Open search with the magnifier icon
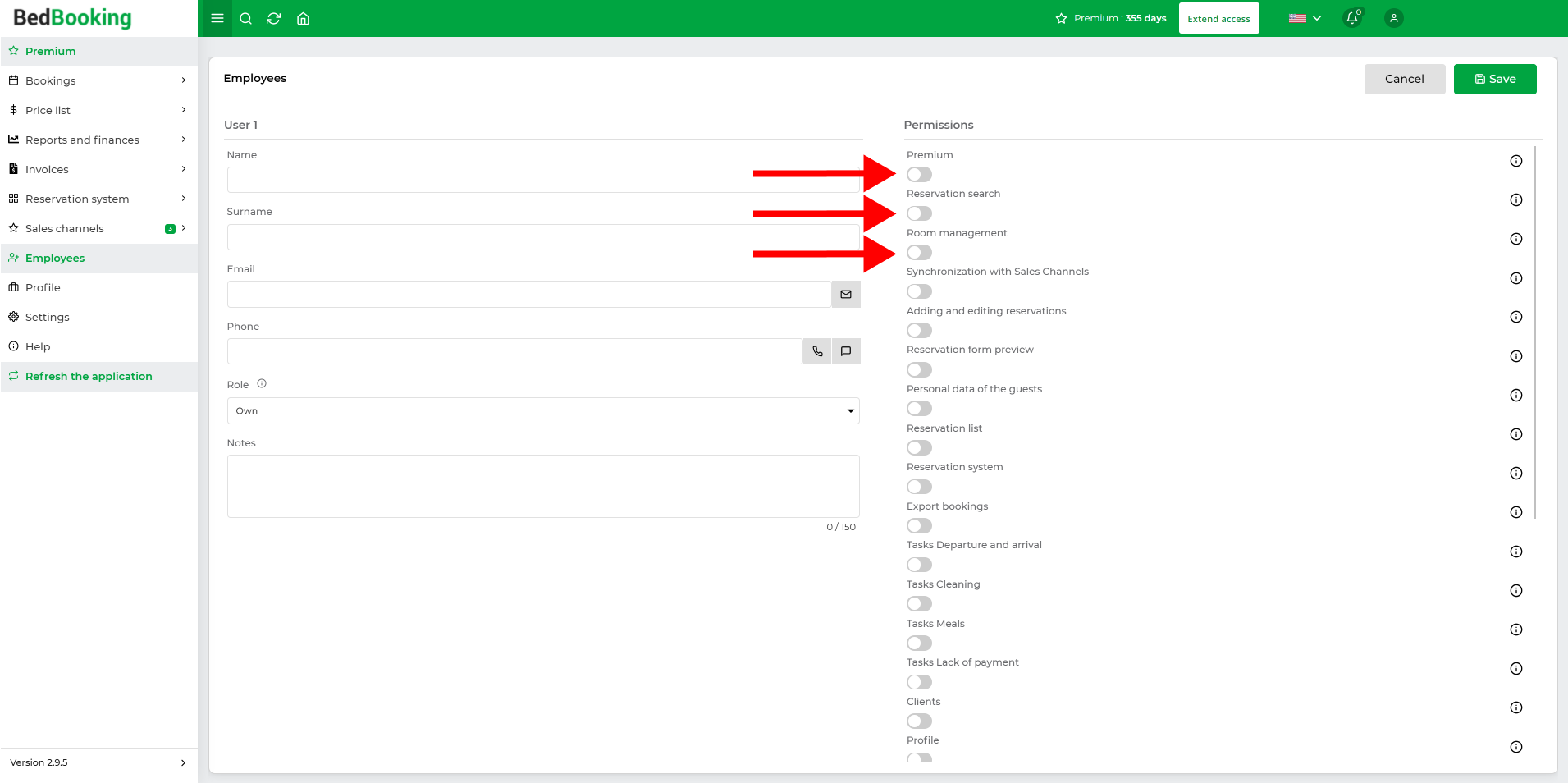This screenshot has width=1568, height=783. pyautogui.click(x=245, y=18)
